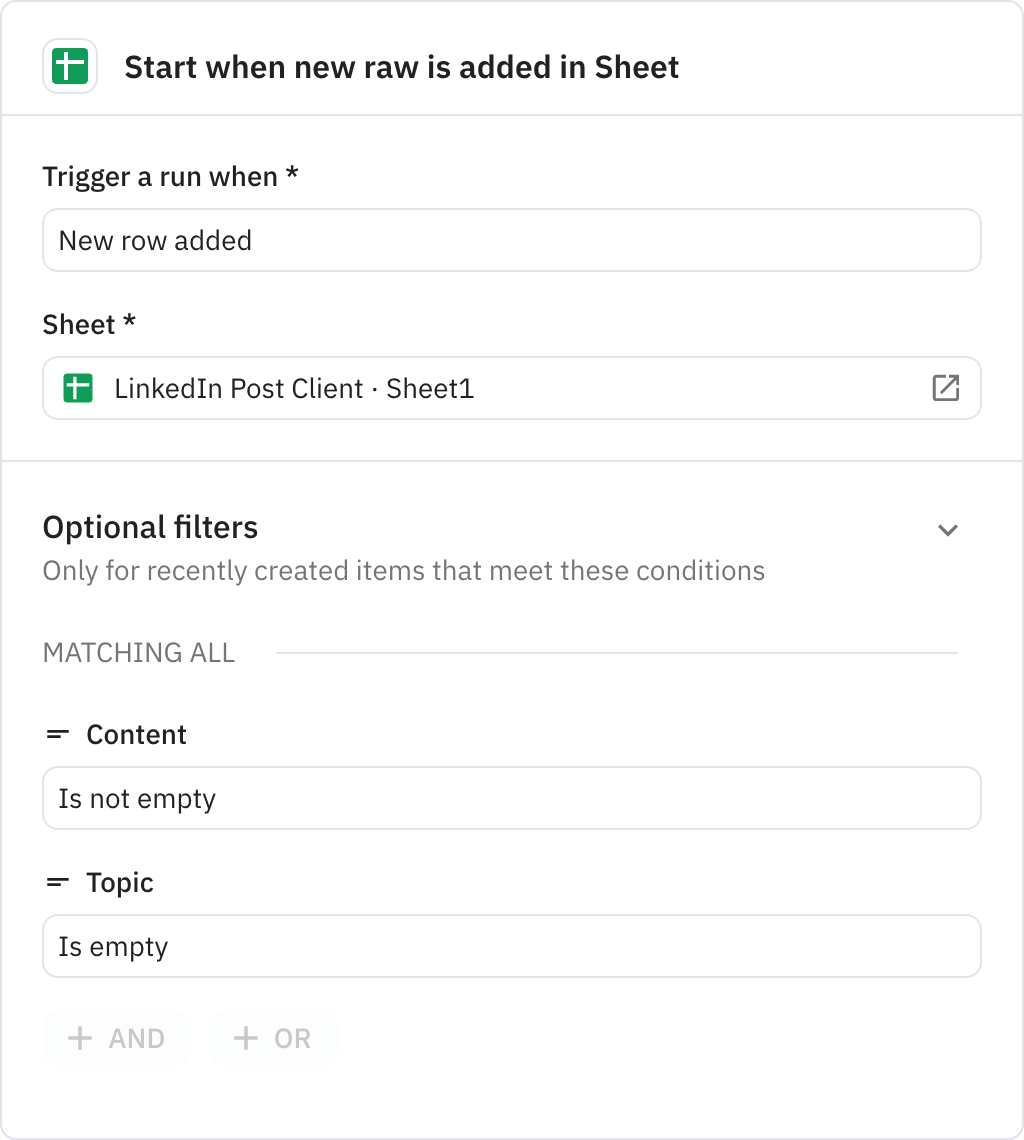This screenshot has height=1140, width=1024.
Task: Collapse the Optional filters section with its chevron
Action: click(x=948, y=529)
